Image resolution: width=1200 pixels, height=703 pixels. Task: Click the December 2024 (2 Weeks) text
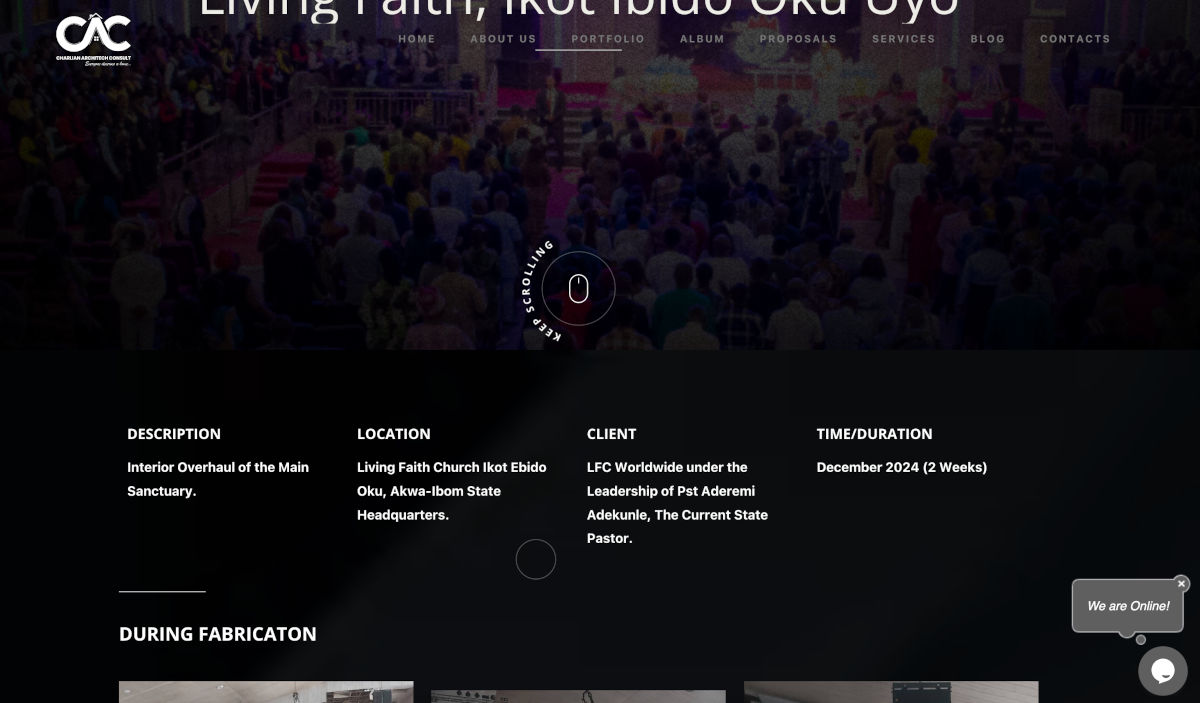click(x=902, y=467)
